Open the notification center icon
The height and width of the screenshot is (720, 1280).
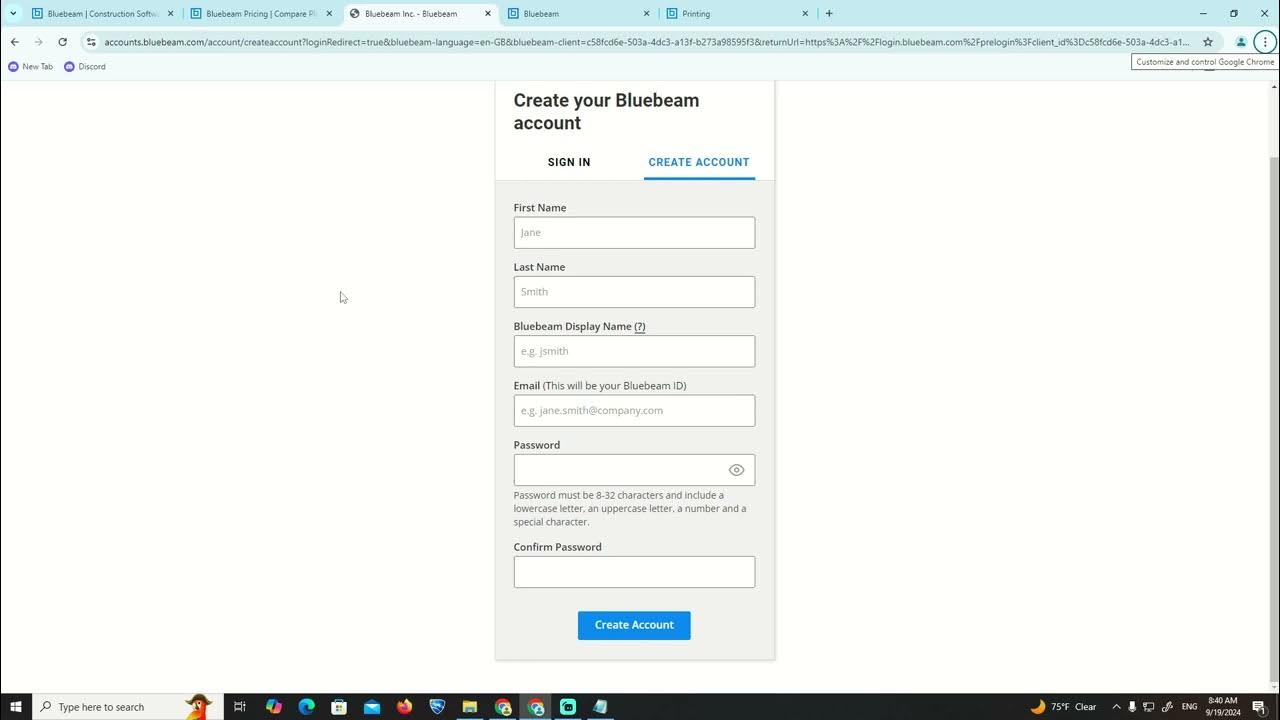coord(1259,707)
